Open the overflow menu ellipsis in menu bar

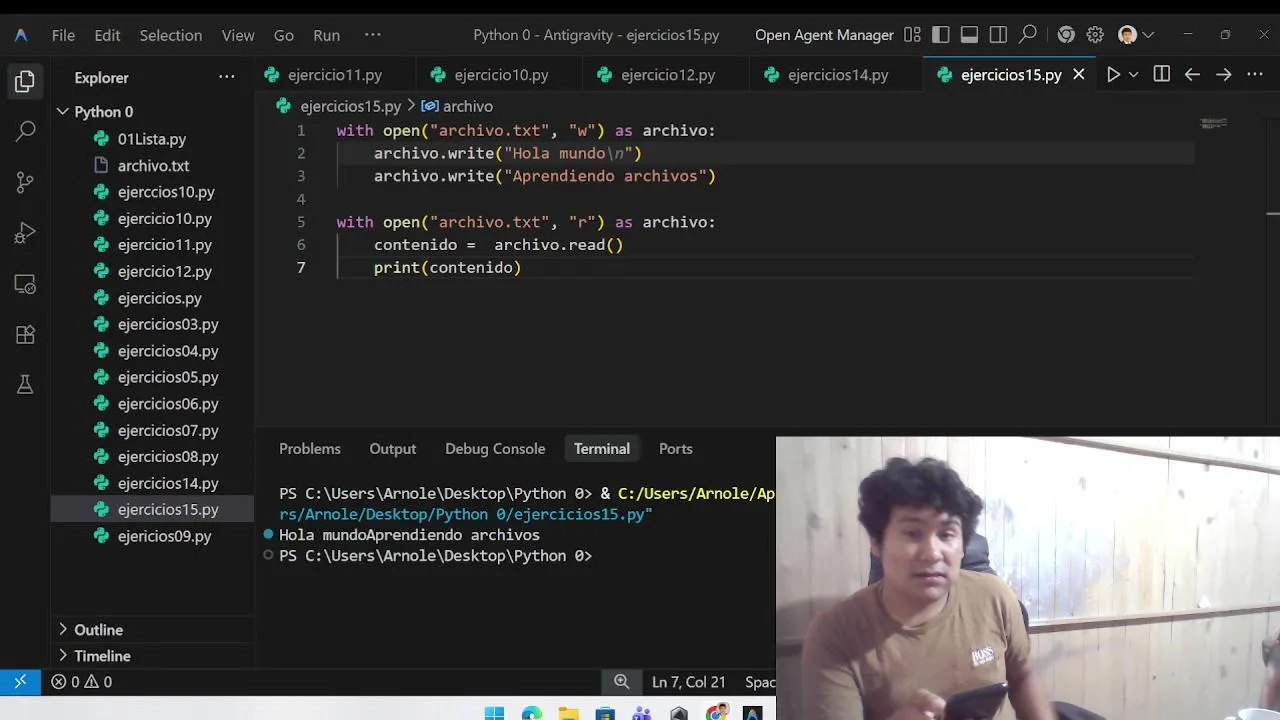tap(373, 35)
